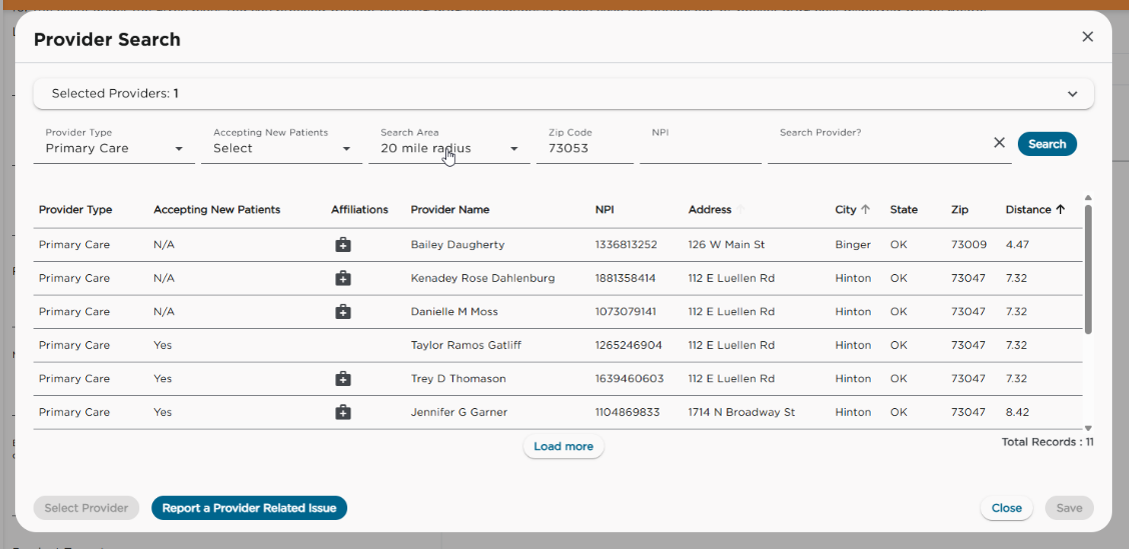Click the State column header
Image resolution: width=1129 pixels, height=549 pixels.
[904, 210]
